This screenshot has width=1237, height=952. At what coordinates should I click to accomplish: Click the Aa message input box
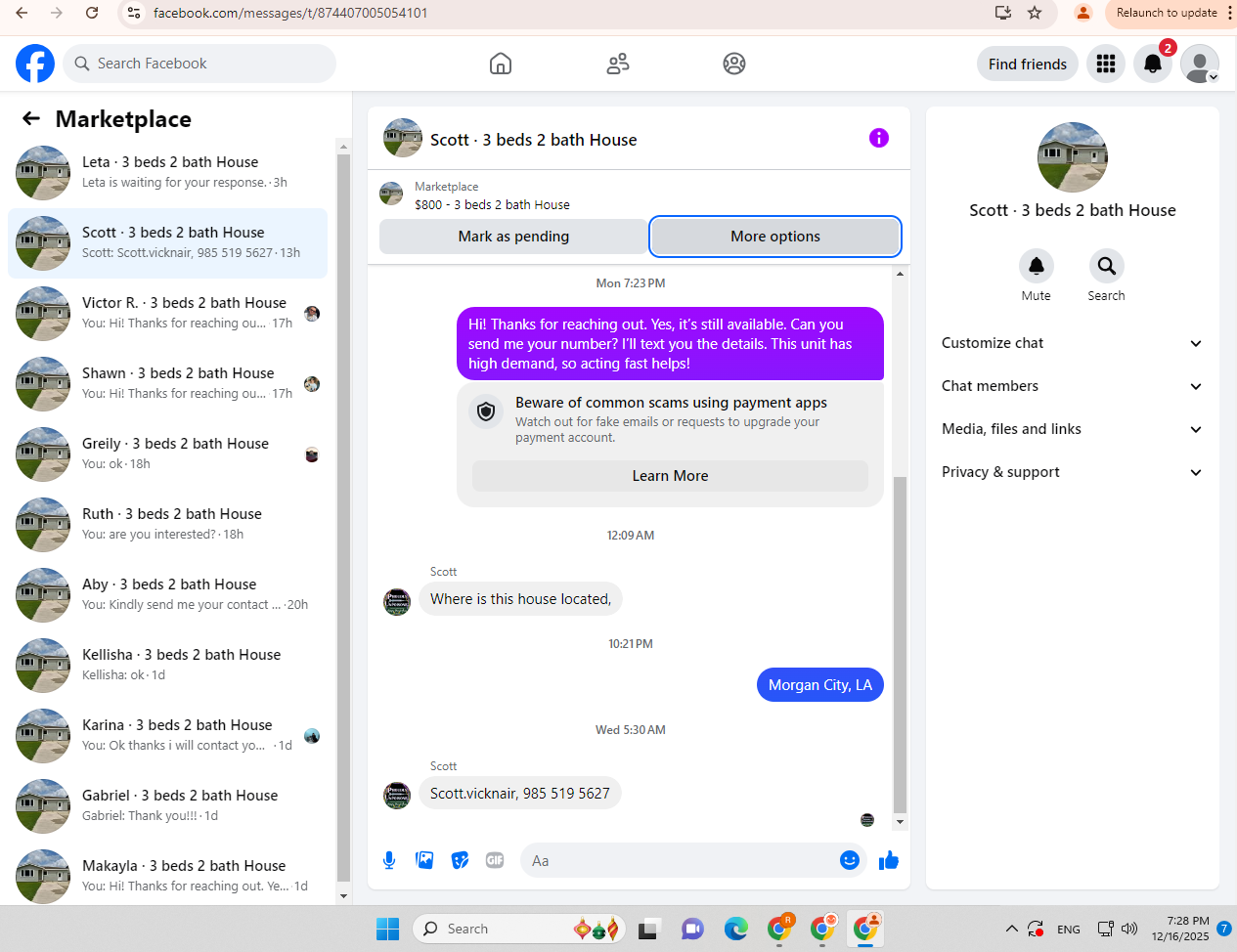point(678,860)
